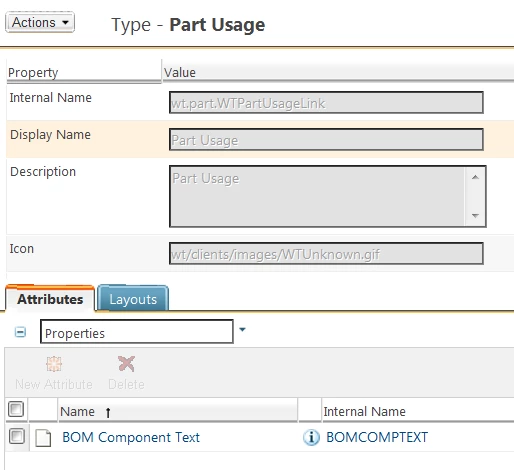Click the Description scrollbar up arrow
Viewport: 514px width, 470px height.
[475, 177]
